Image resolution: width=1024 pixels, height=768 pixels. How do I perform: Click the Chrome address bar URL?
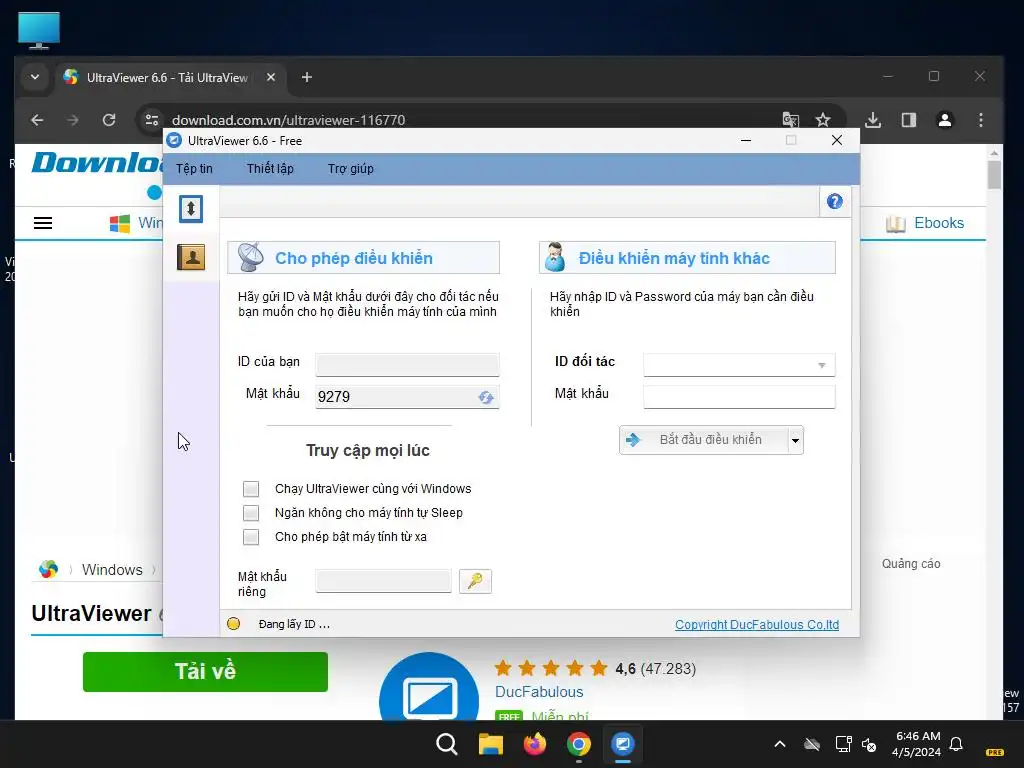coord(288,120)
